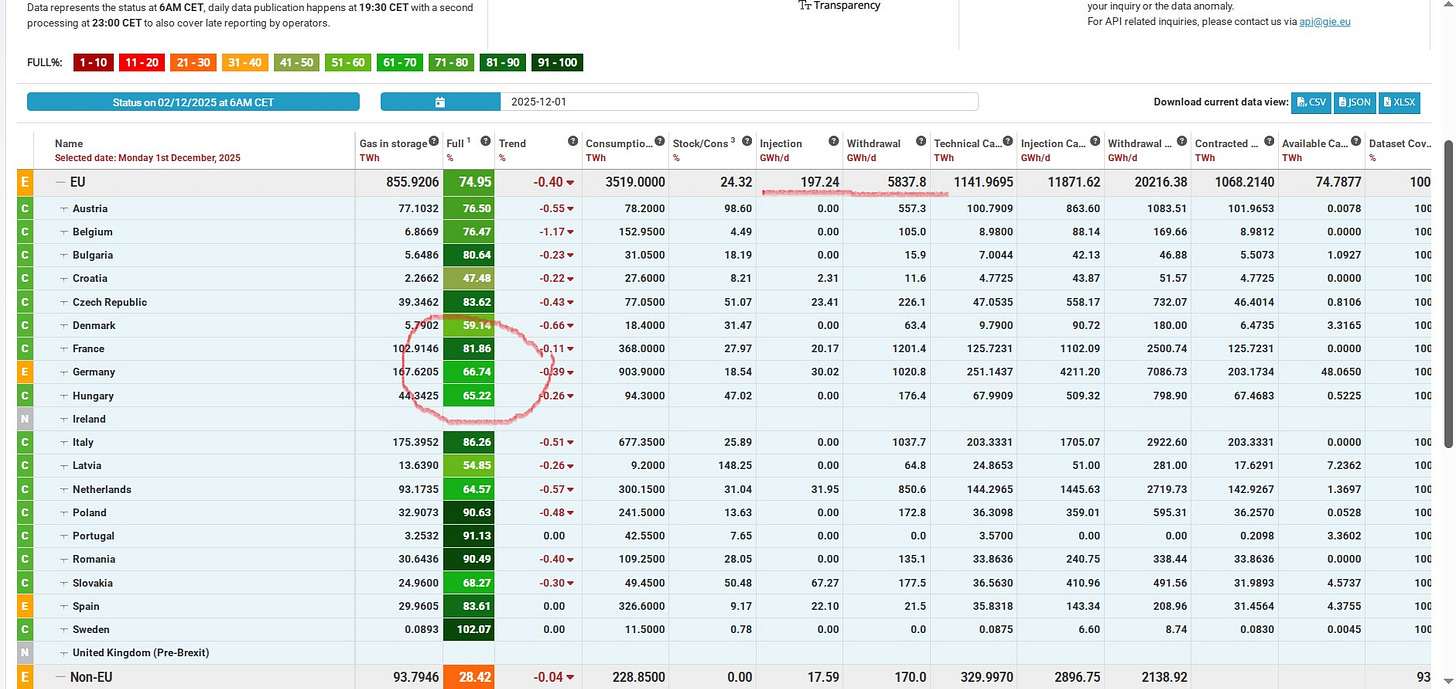Screen dimensions: 1456x689
Task: Collapse the Non-EU group row
Action: click(60, 677)
